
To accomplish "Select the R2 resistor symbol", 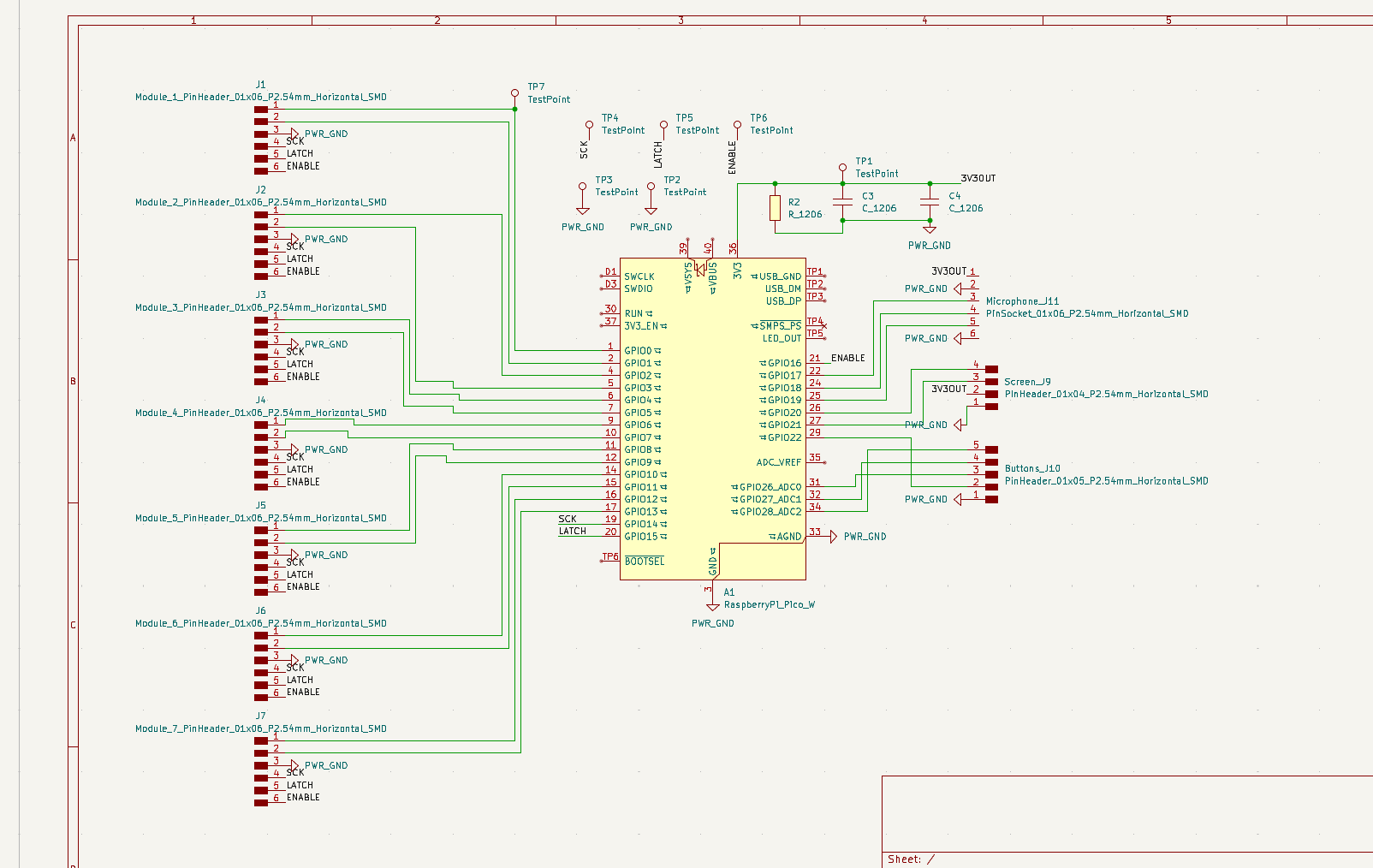I will [775, 208].
